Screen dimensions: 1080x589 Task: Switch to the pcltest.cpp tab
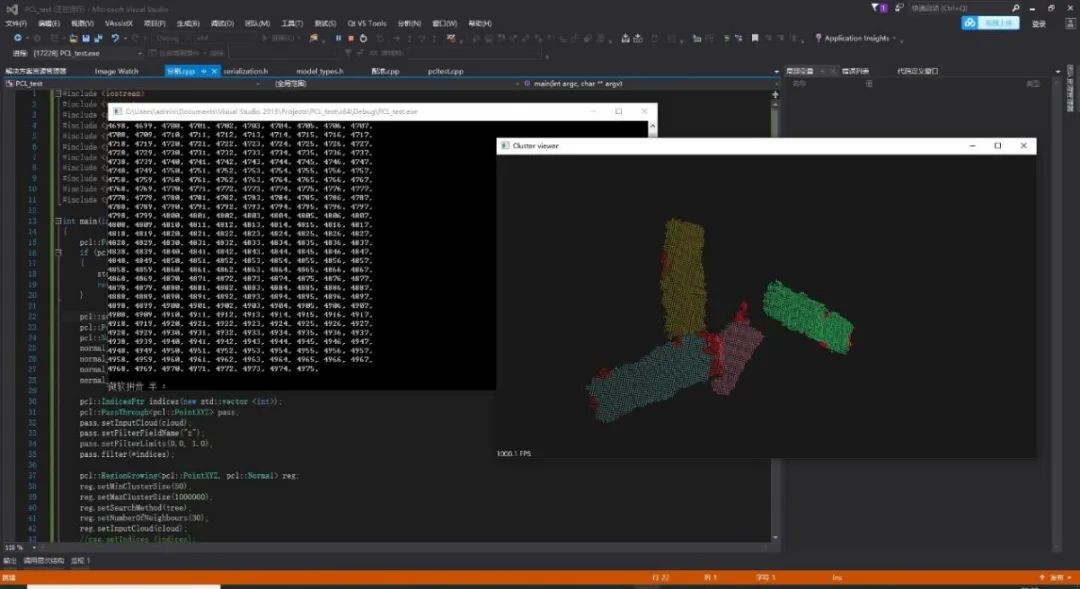click(x=445, y=71)
